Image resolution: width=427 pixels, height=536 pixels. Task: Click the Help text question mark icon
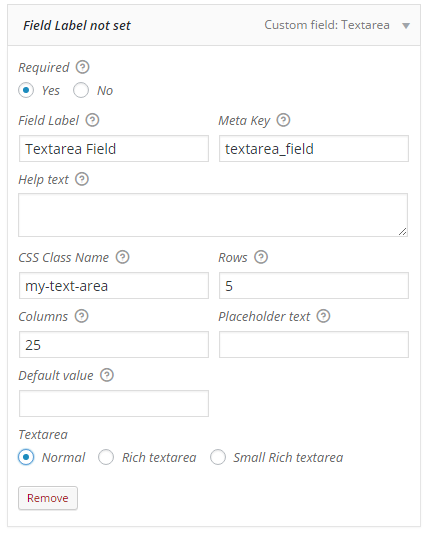click(x=82, y=179)
